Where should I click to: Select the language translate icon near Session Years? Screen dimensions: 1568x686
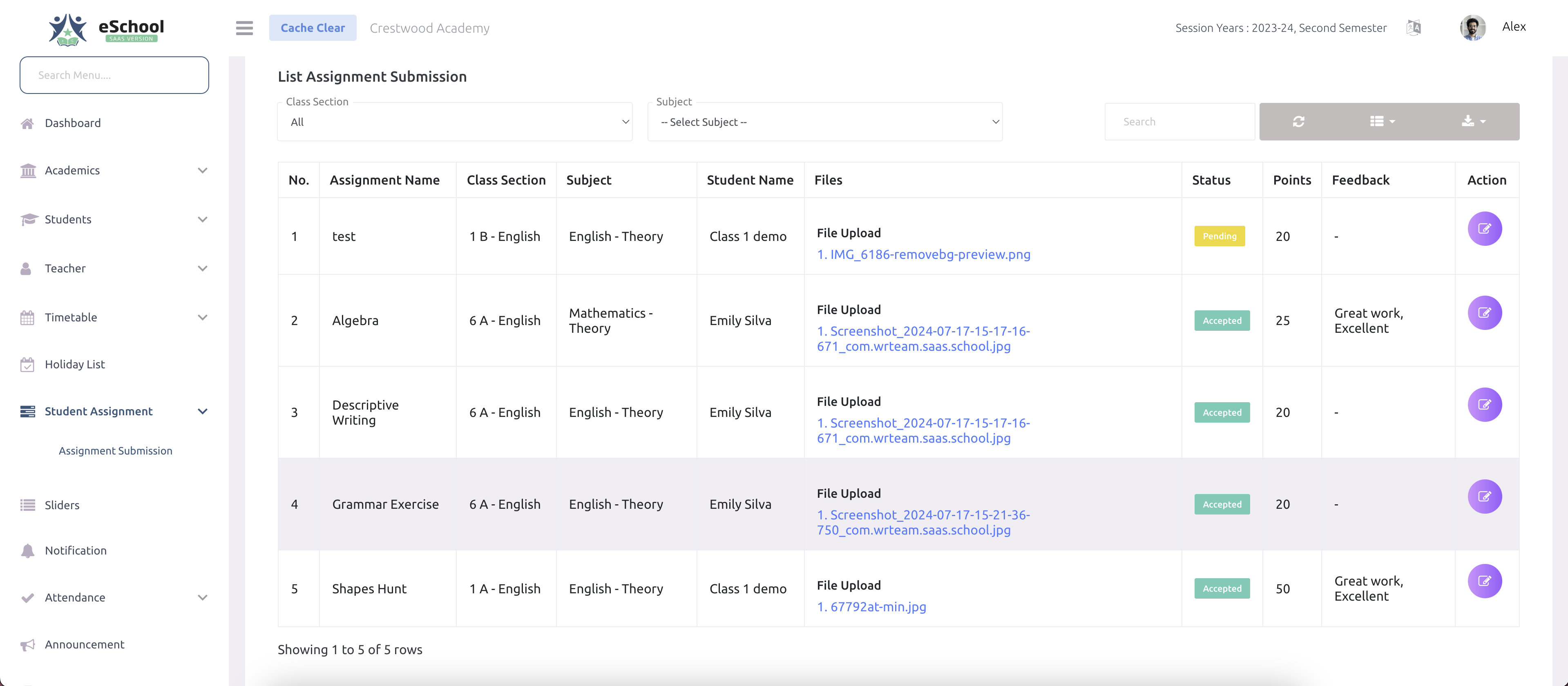click(1414, 27)
